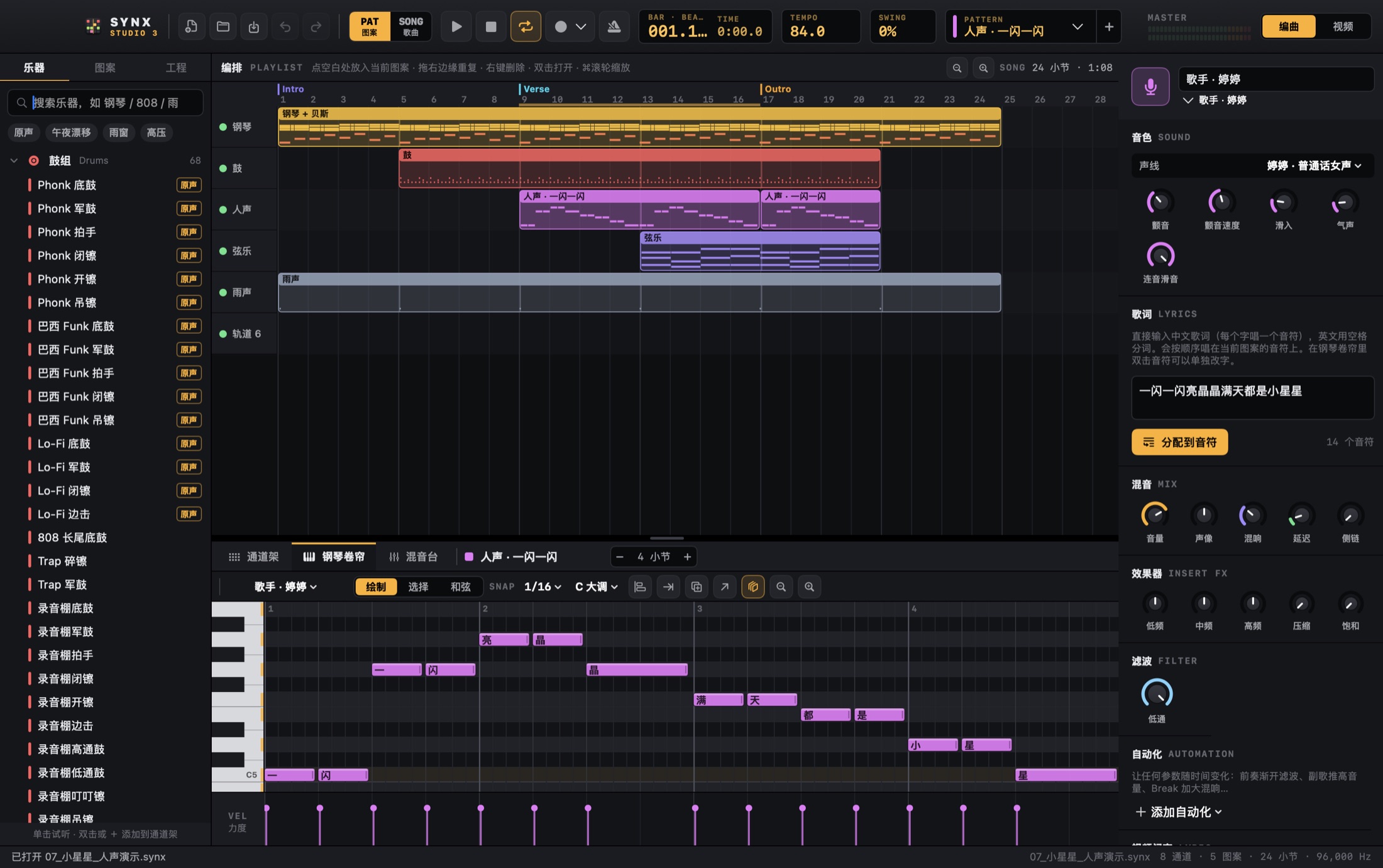Click the piano roll zoom in icon
The height and width of the screenshot is (868, 1383).
[x=809, y=586]
